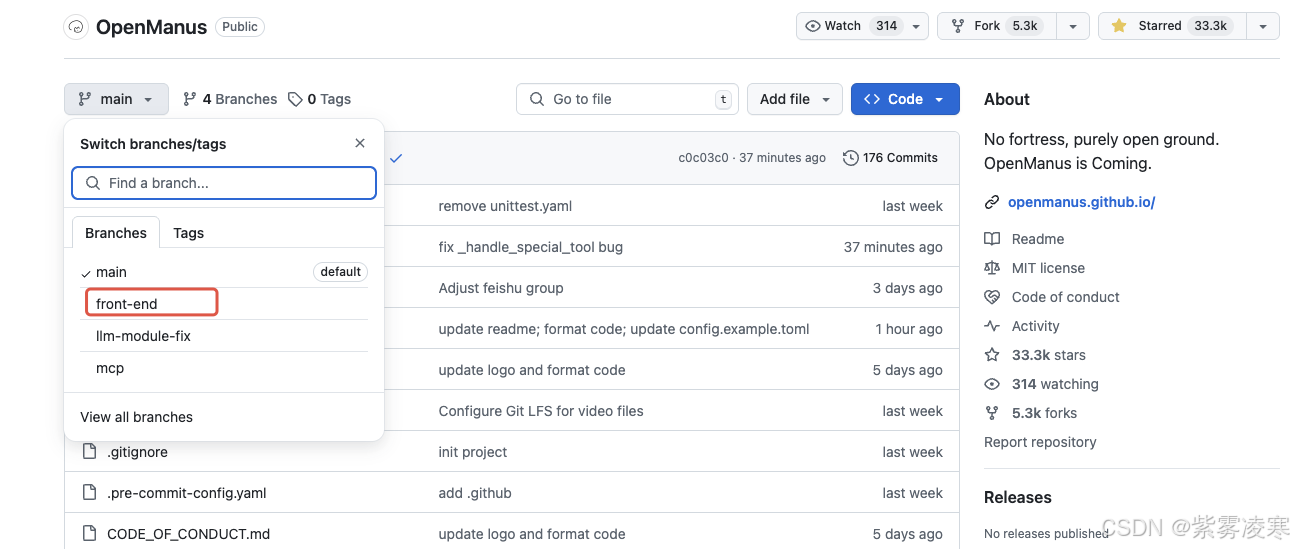Click the Code of conduct heart icon

[992, 297]
